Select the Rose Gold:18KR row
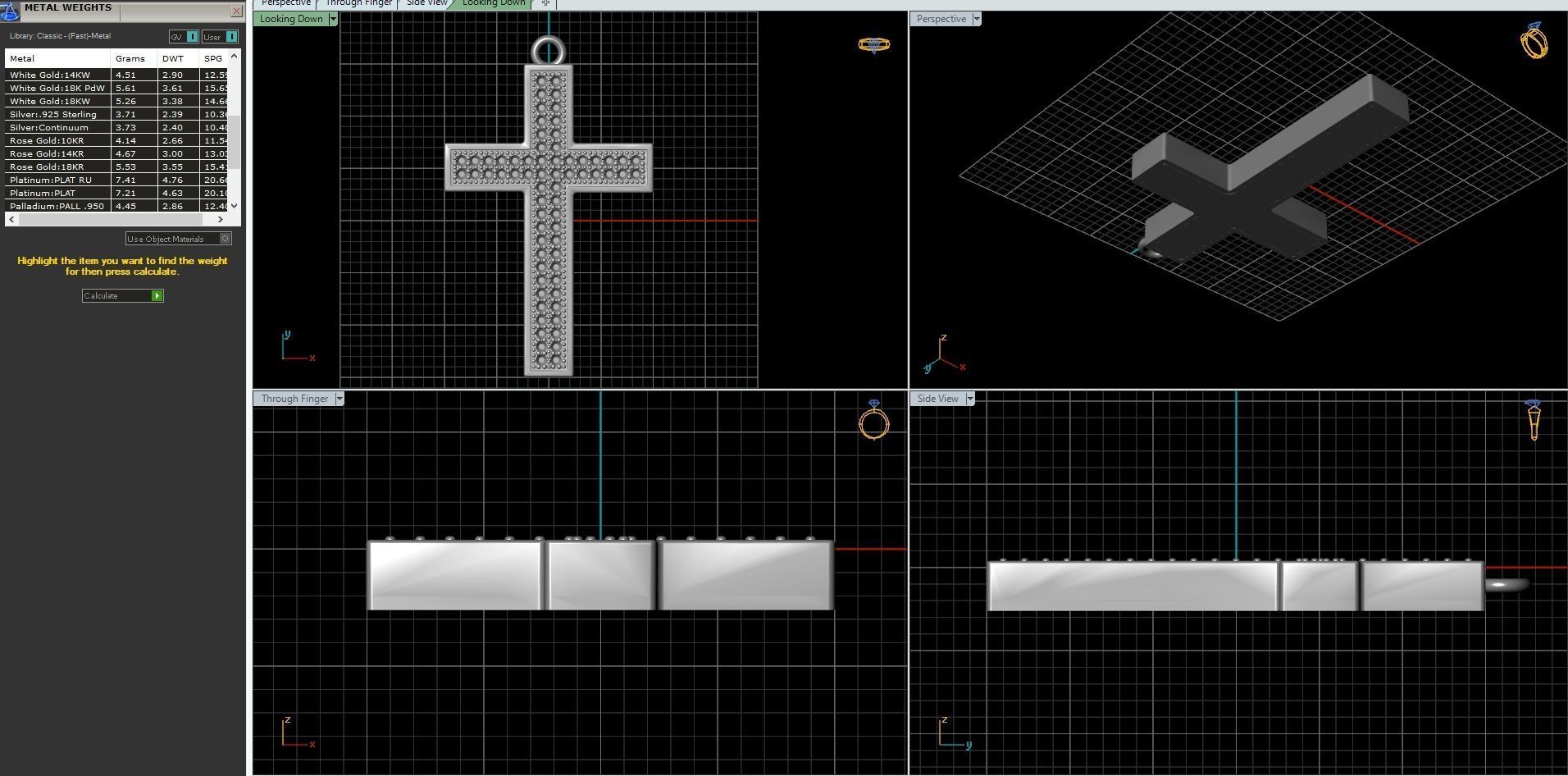The height and width of the screenshot is (776, 1568). pyautogui.click(x=116, y=167)
